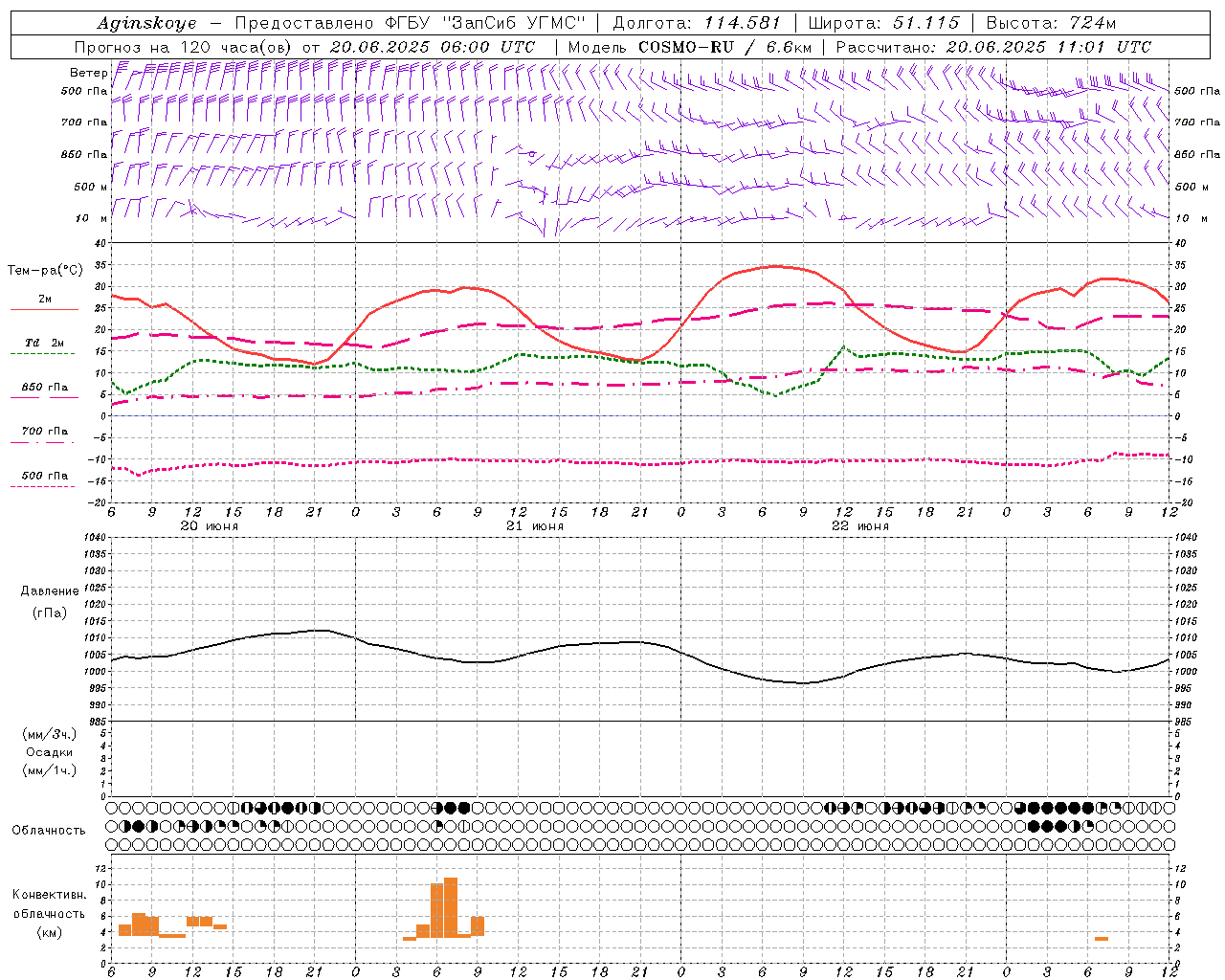This screenshot has height=980, width=1225.
Task: Click the solid red line sample under 2м legend
Action: pos(44,310)
